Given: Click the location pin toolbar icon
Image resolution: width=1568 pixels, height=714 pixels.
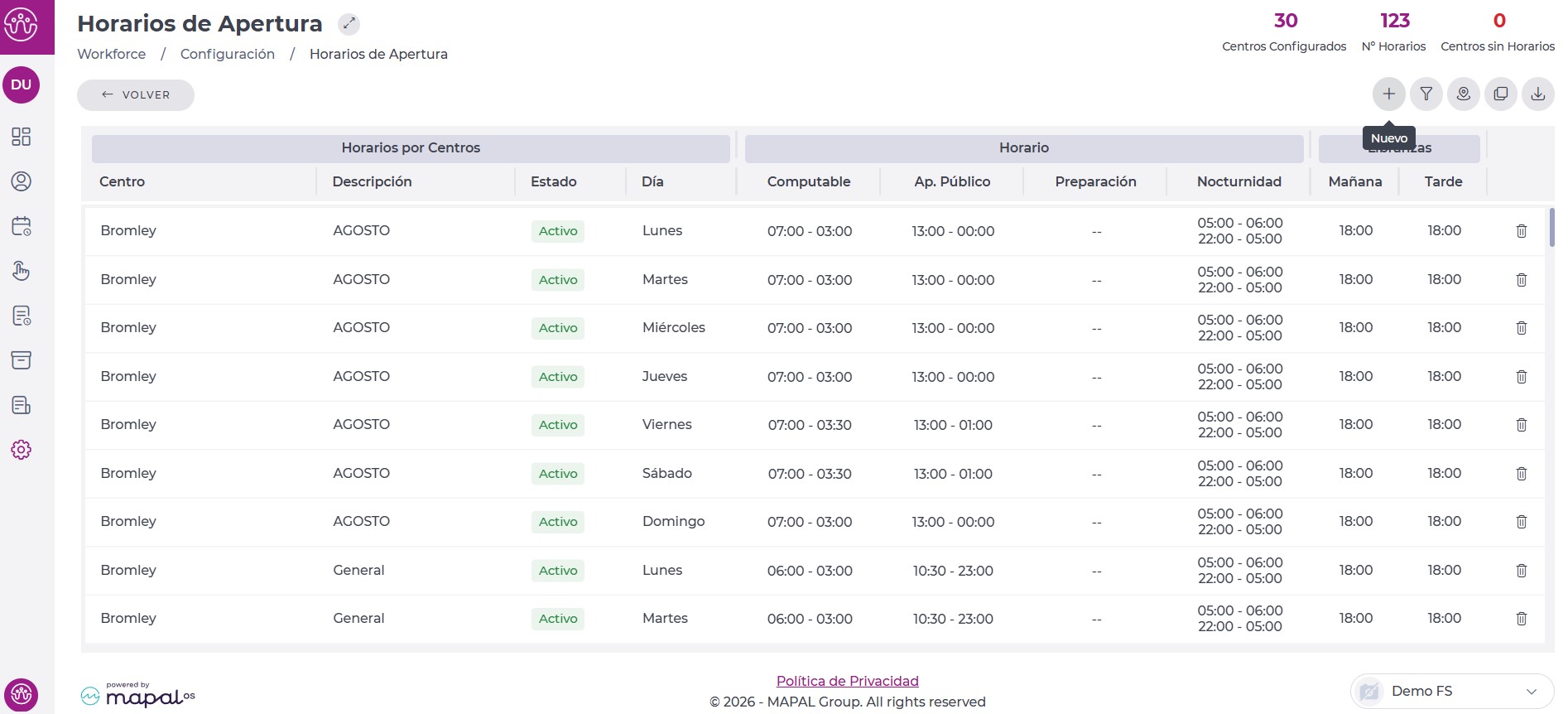Looking at the screenshot, I should 1463,94.
